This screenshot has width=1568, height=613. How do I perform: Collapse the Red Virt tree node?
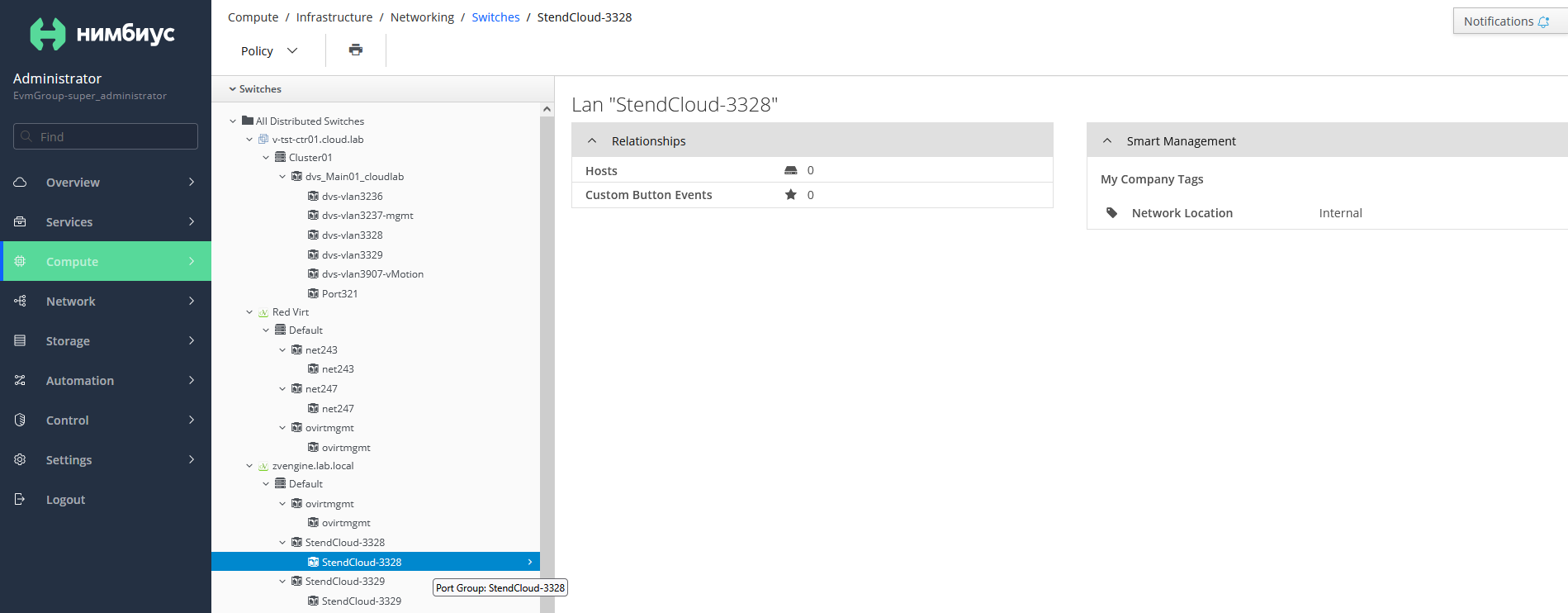[x=249, y=312]
